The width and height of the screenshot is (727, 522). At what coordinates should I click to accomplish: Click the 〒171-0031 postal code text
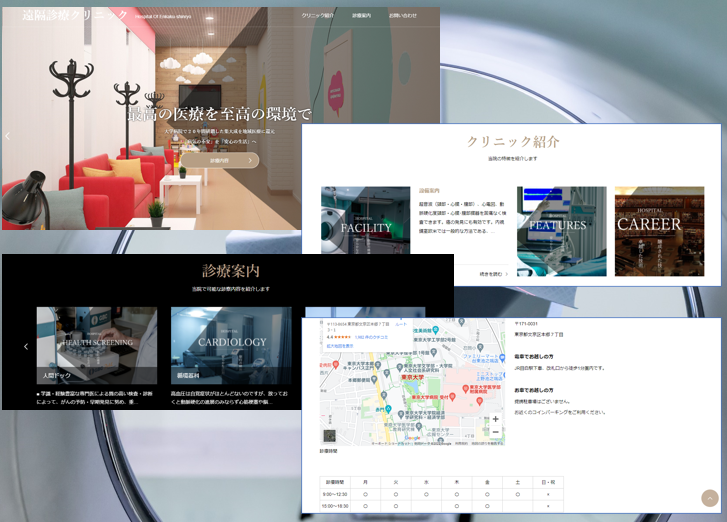526,324
